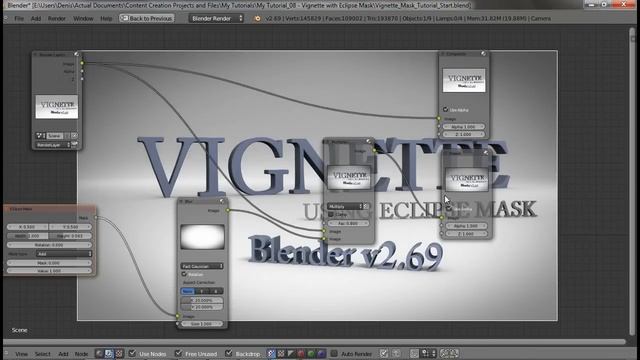Open the Fast Gaussian filter type dropdown

[202, 266]
